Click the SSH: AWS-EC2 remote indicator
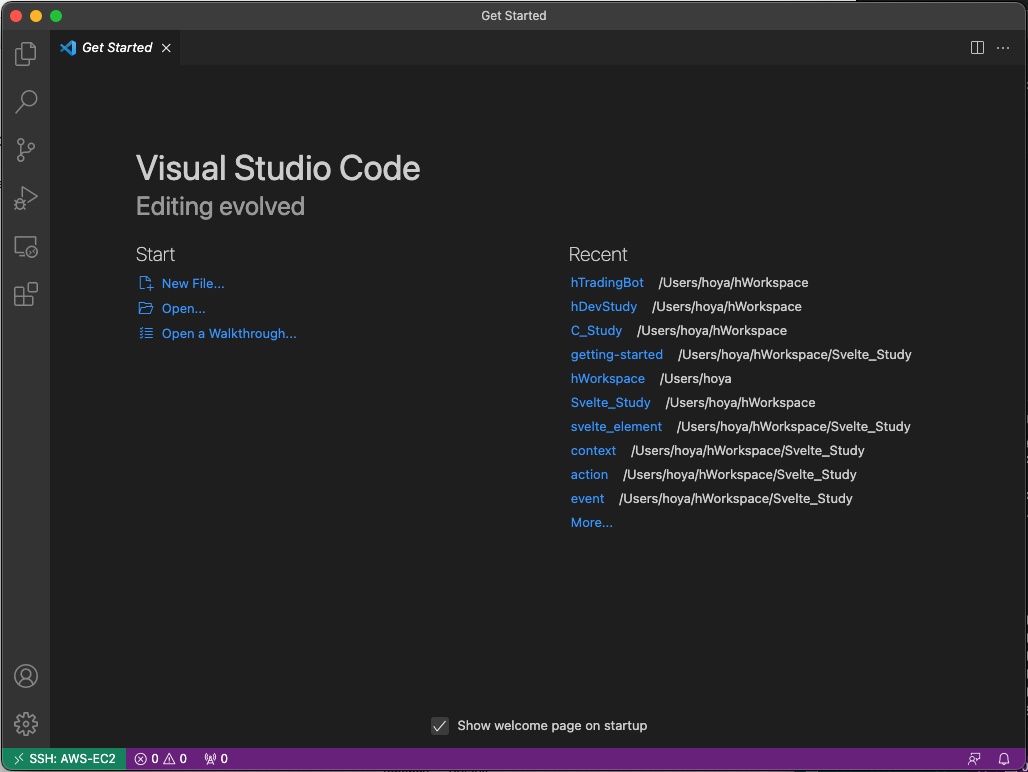Image resolution: width=1028 pixels, height=772 pixels. 64,759
